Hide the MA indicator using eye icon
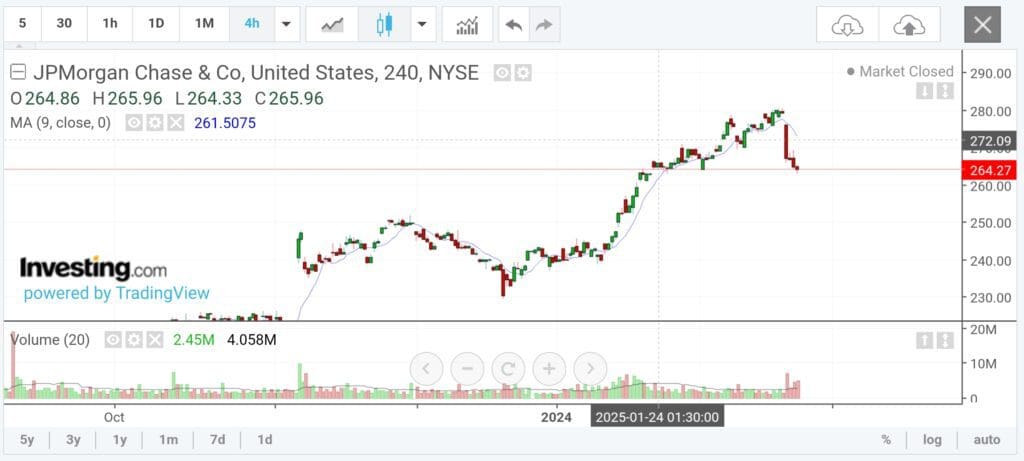 click(x=134, y=123)
